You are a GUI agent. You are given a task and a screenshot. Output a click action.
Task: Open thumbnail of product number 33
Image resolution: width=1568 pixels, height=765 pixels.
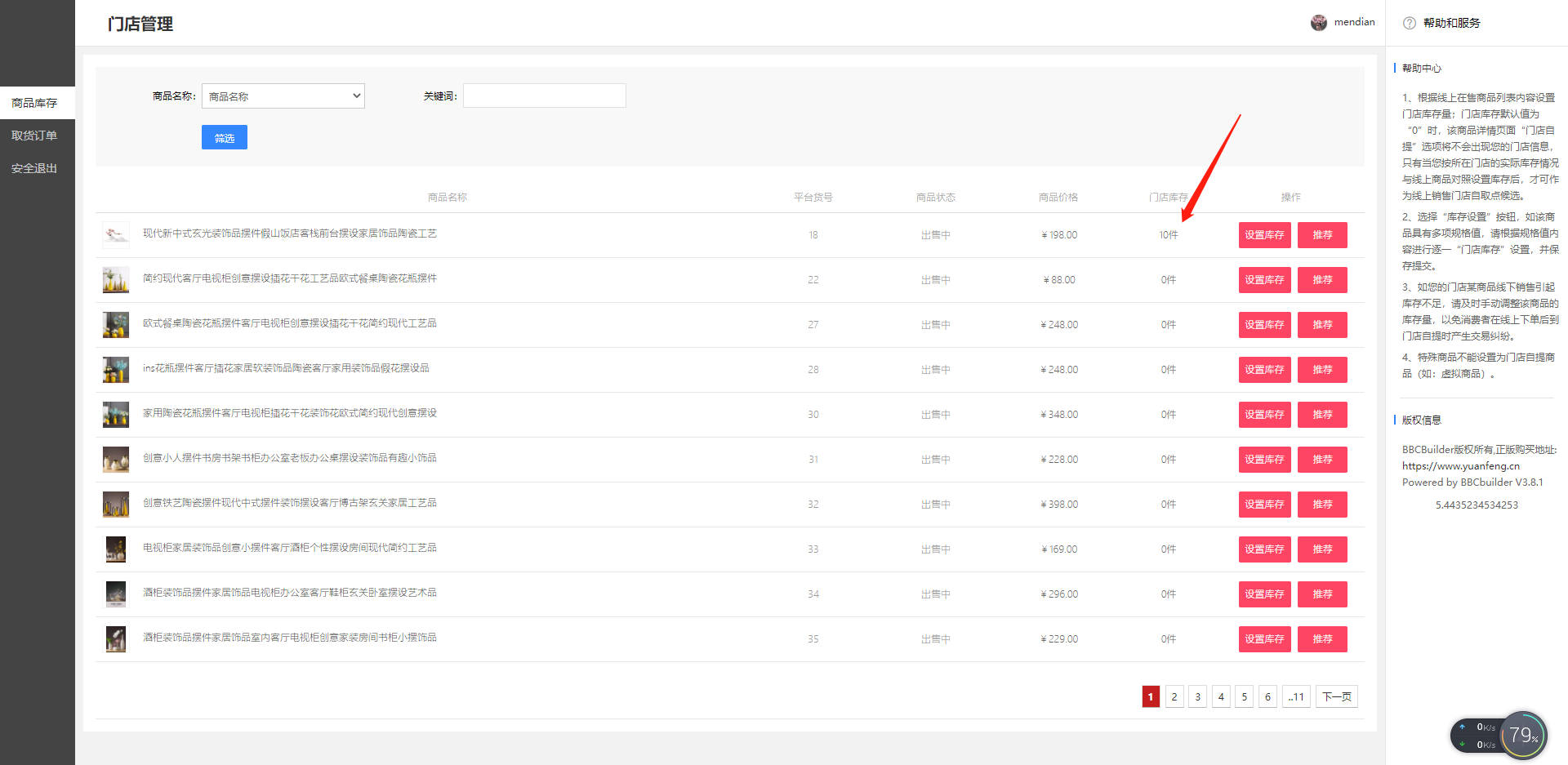point(116,549)
